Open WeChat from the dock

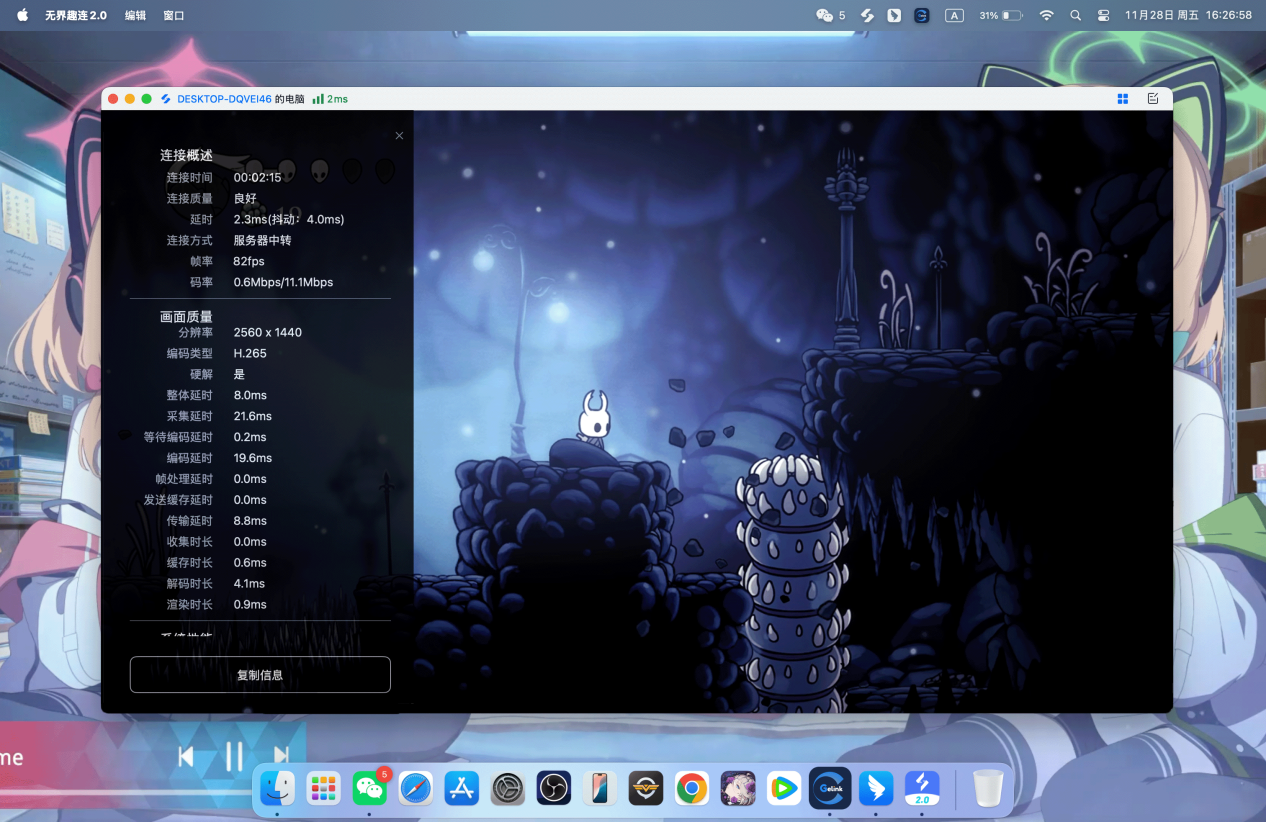(x=370, y=789)
